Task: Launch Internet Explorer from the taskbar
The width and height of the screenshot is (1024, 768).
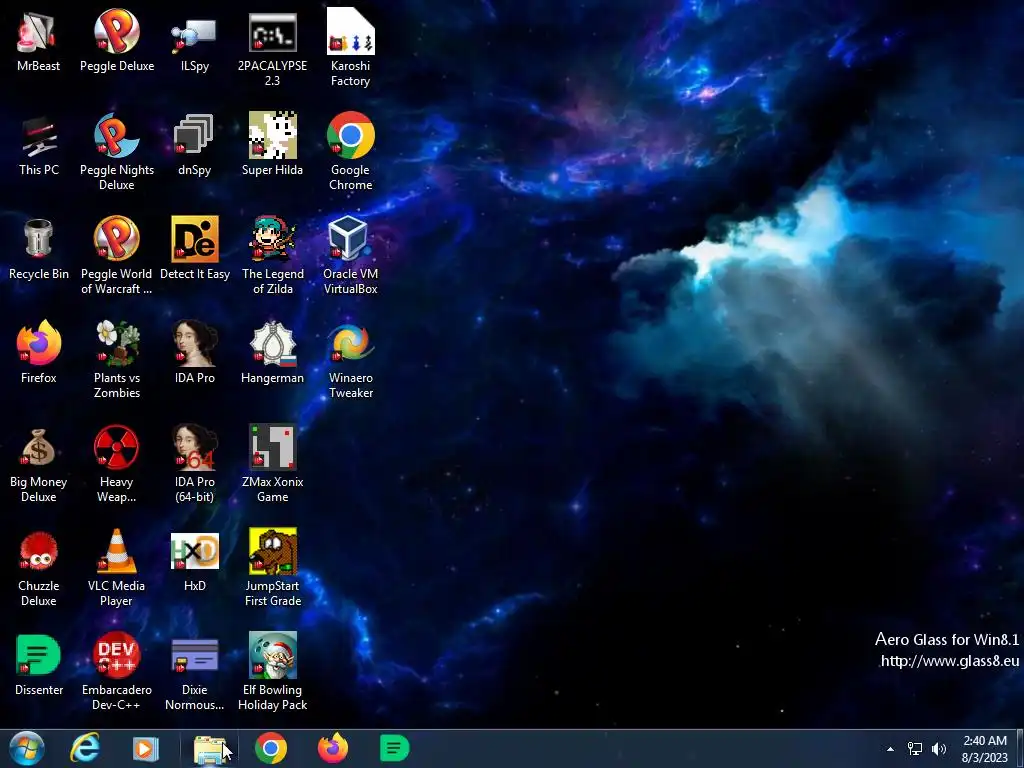Action: click(85, 748)
